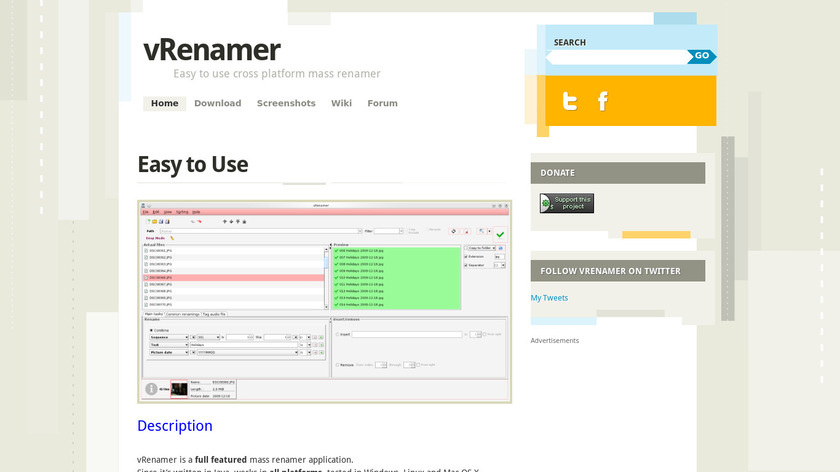Screen dimensions: 840x472
Task: Open the Twitter icon link
Action: [569, 101]
